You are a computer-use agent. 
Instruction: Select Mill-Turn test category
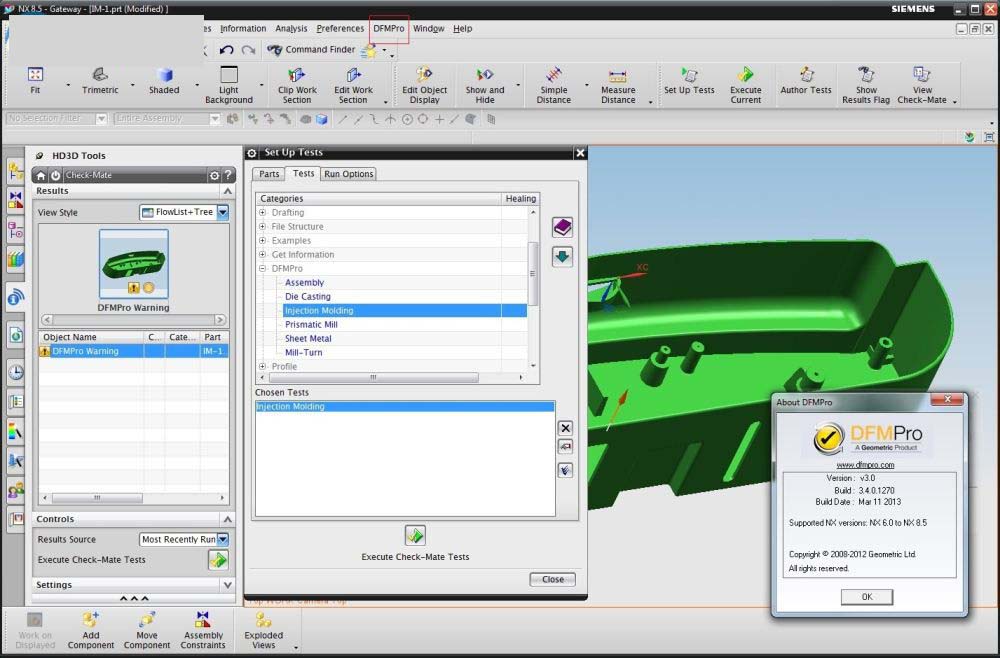[x=304, y=353]
